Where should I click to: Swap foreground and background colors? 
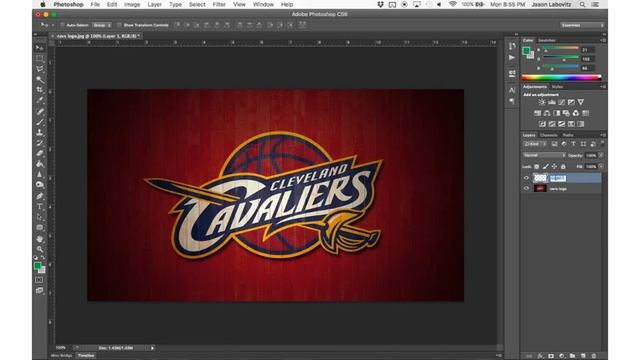coord(43,258)
